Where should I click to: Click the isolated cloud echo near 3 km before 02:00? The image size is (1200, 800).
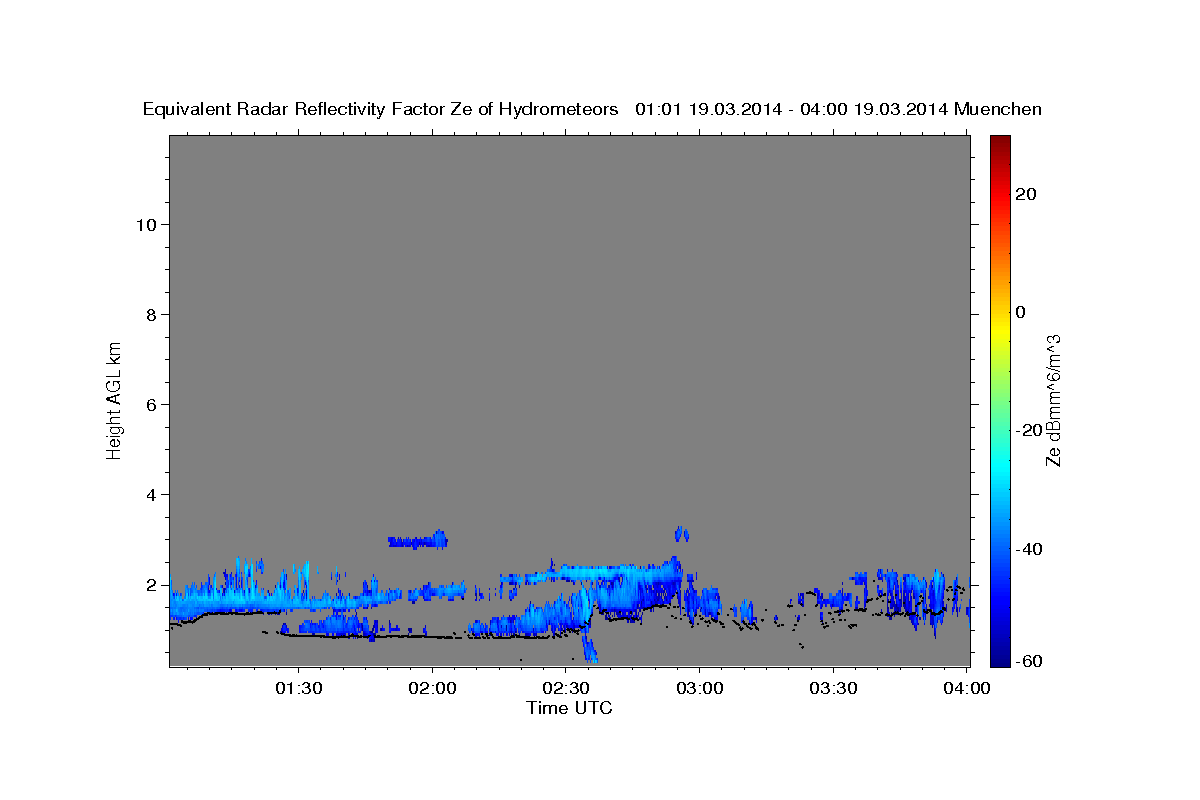[x=418, y=540]
